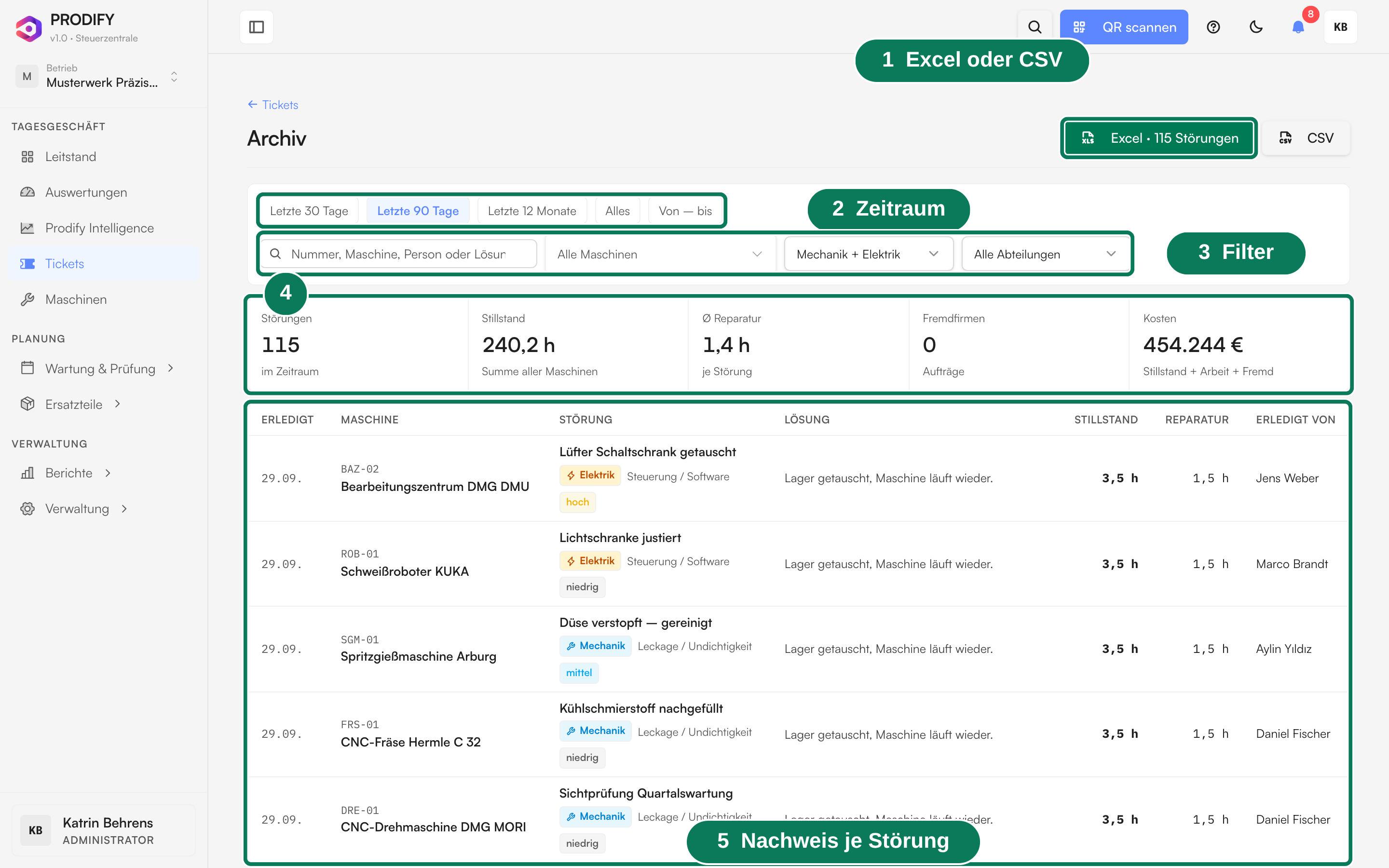Open KB user avatar in top bar

pos(1340,27)
